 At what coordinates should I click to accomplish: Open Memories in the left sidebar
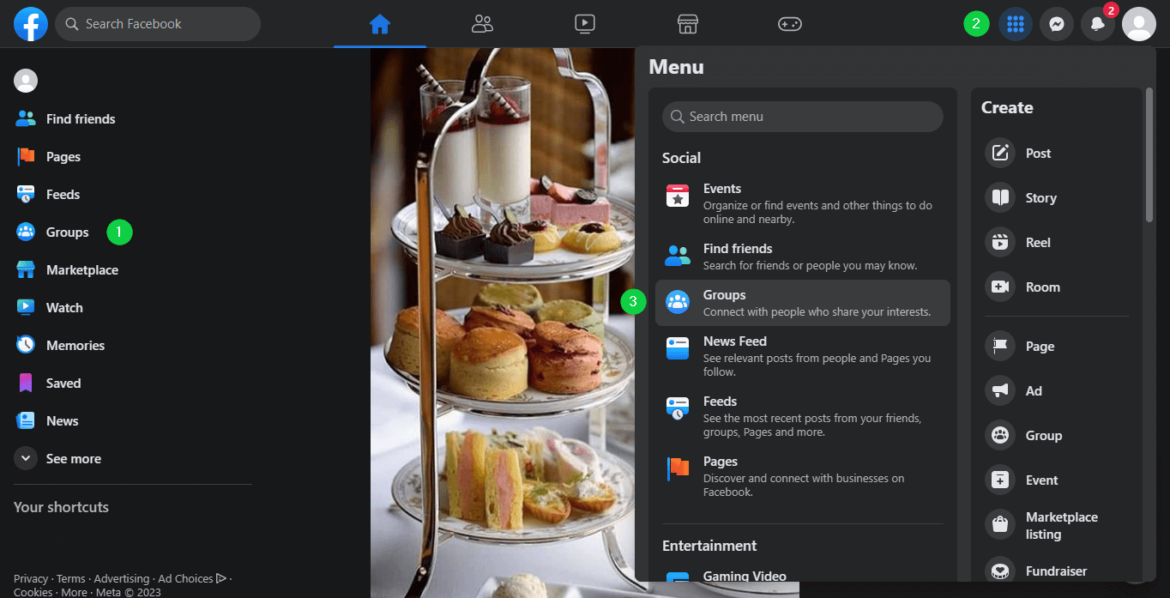click(74, 345)
